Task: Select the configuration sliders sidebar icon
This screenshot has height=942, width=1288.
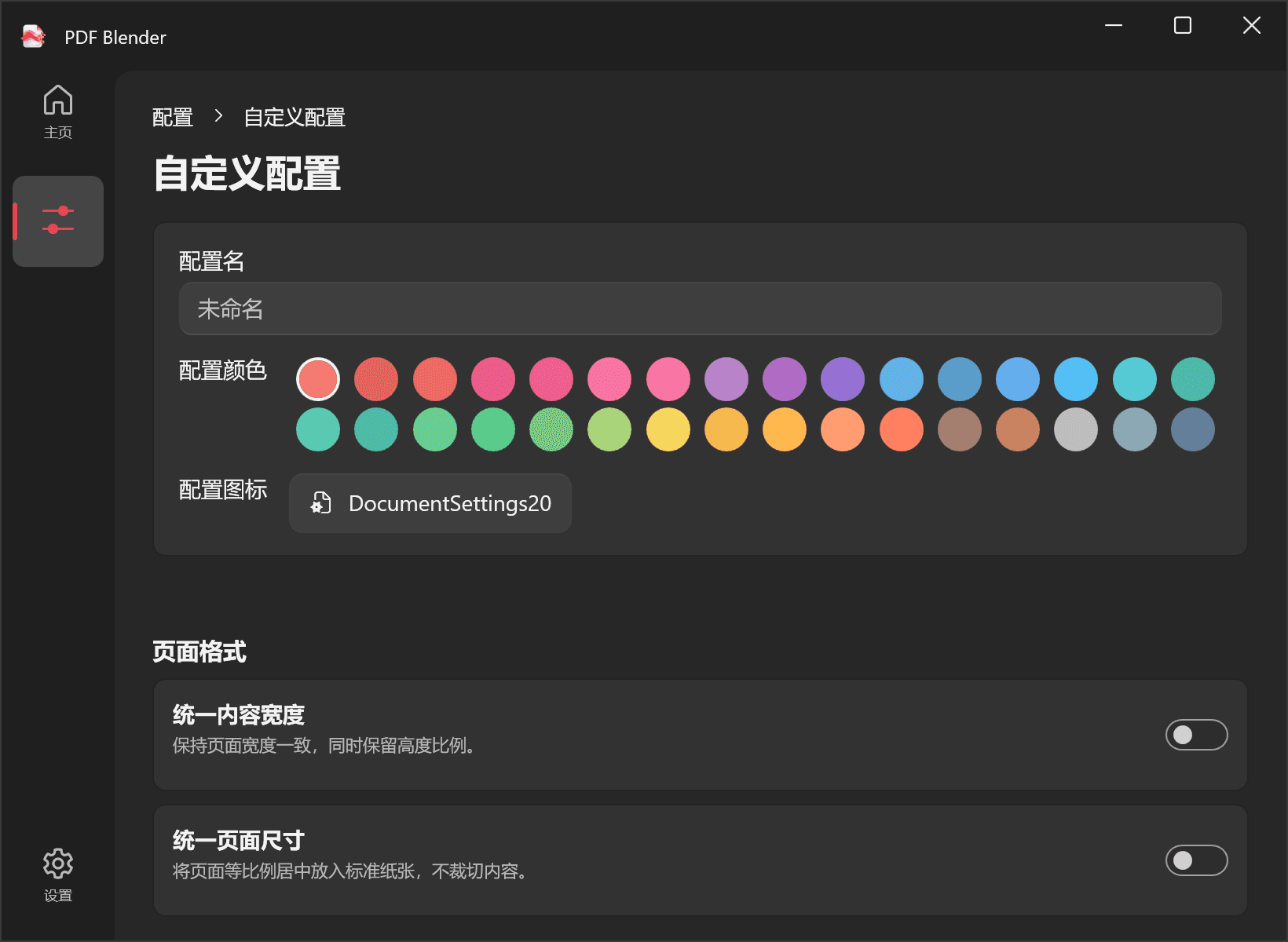Action: (x=58, y=221)
